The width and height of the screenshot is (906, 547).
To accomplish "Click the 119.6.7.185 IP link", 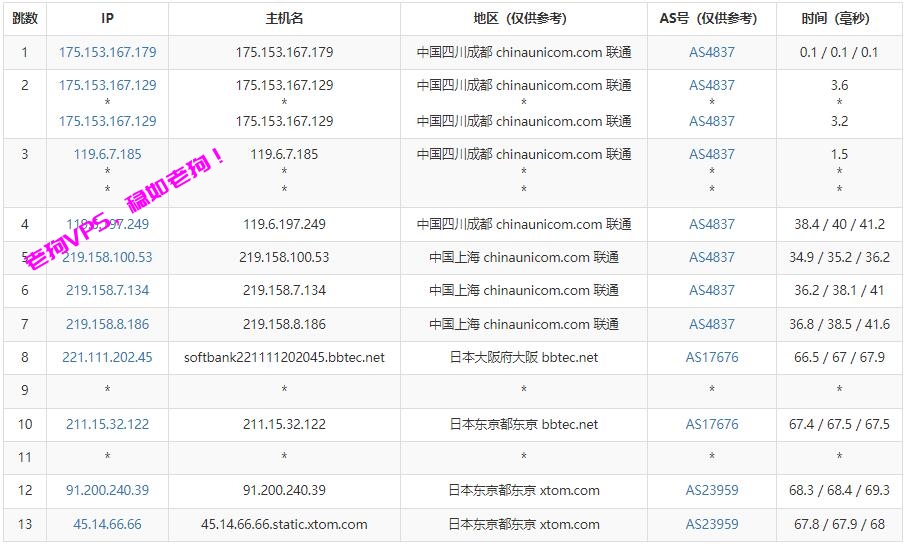I will pos(107,154).
